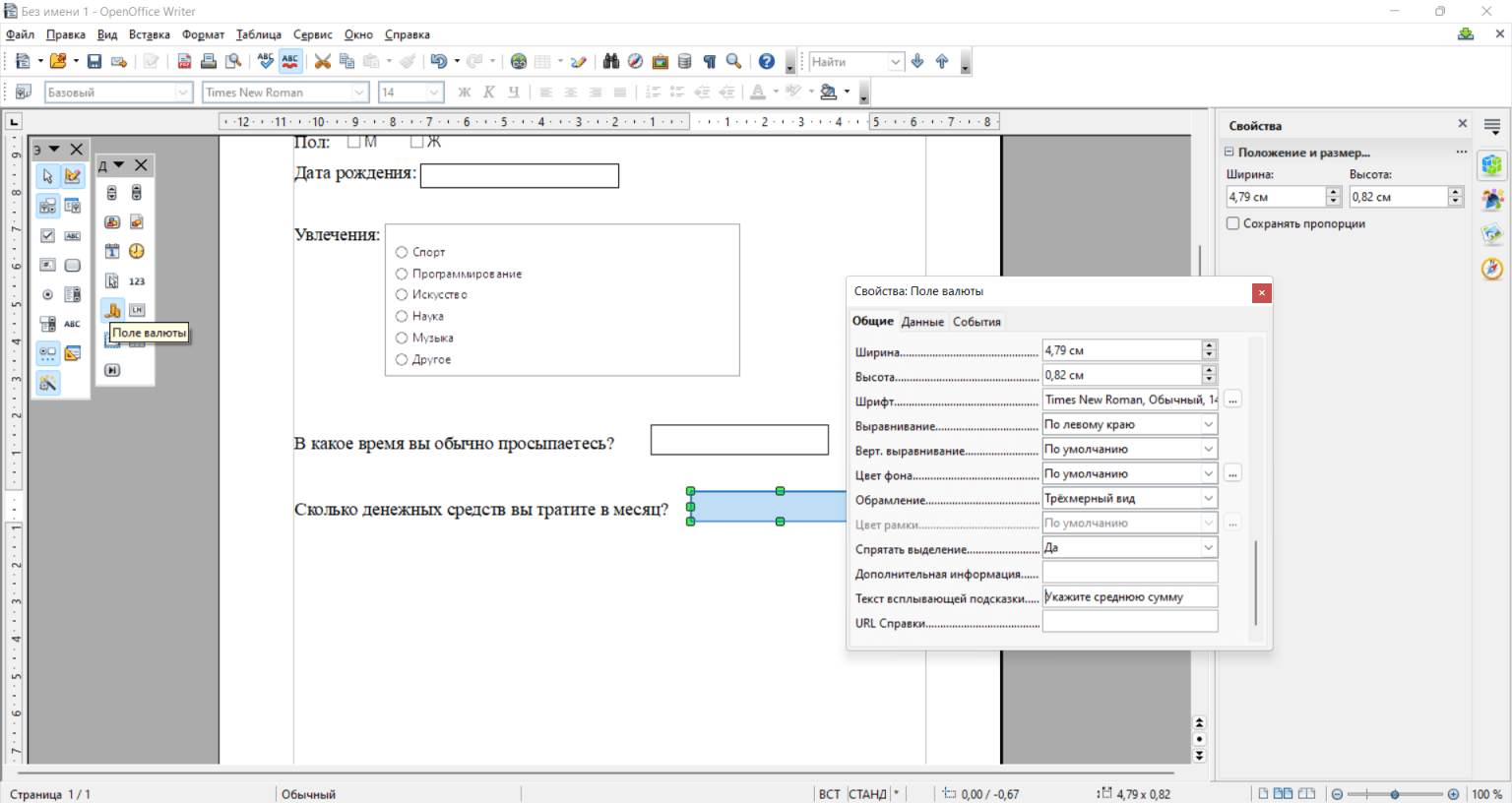Insert a numeric field control
This screenshot has width=1512, height=803.
(137, 281)
